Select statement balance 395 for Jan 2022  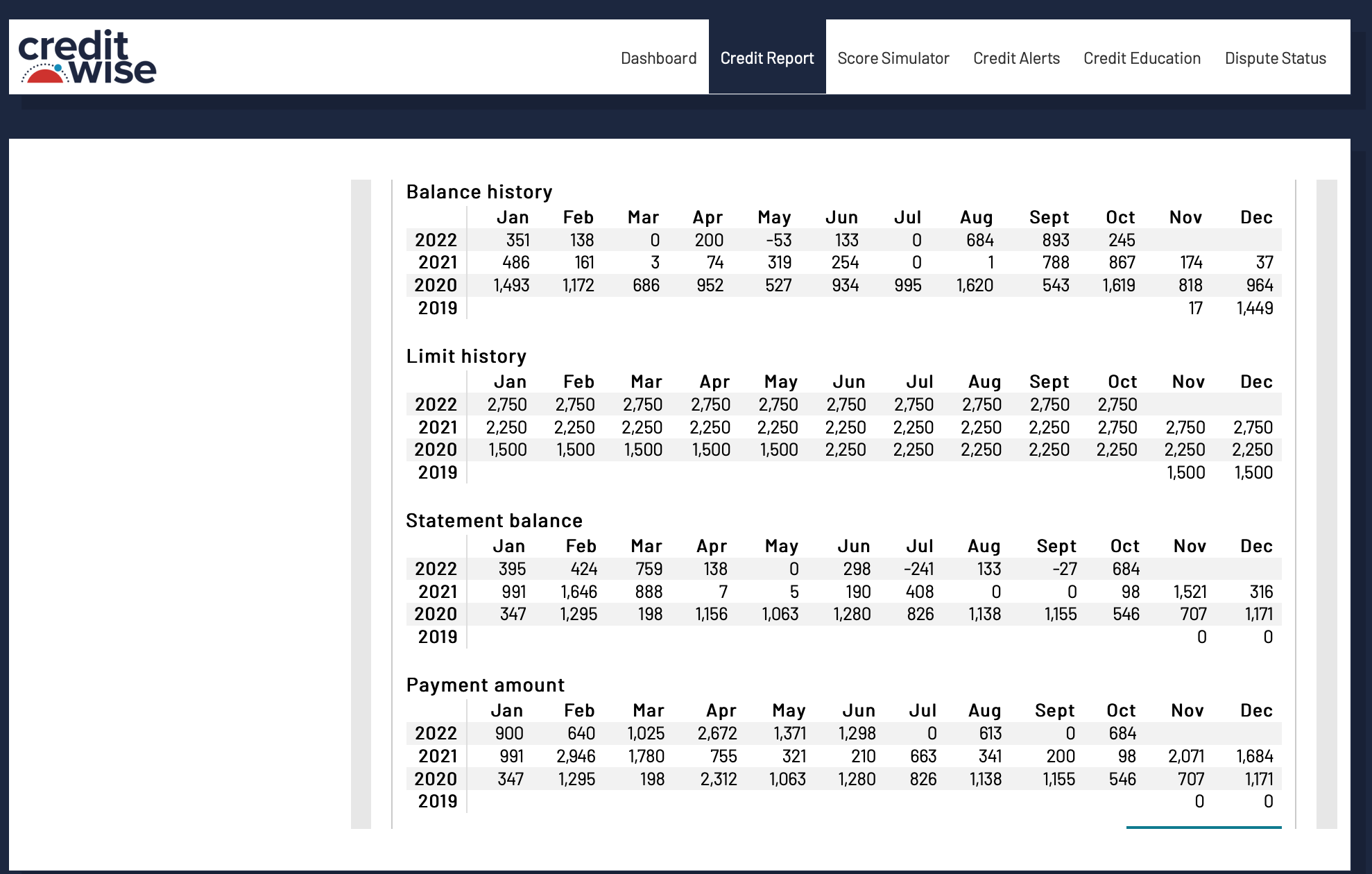tap(512, 569)
